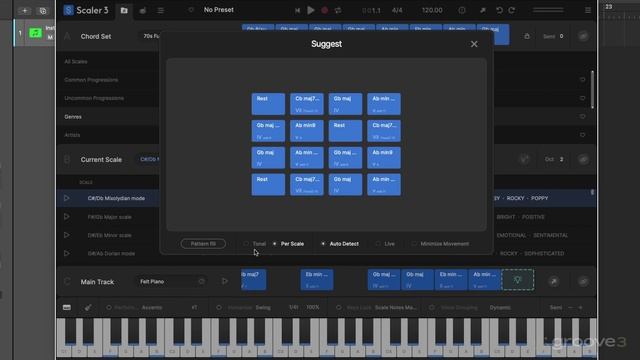Click the DAW duplicate track icon

click(43, 11)
